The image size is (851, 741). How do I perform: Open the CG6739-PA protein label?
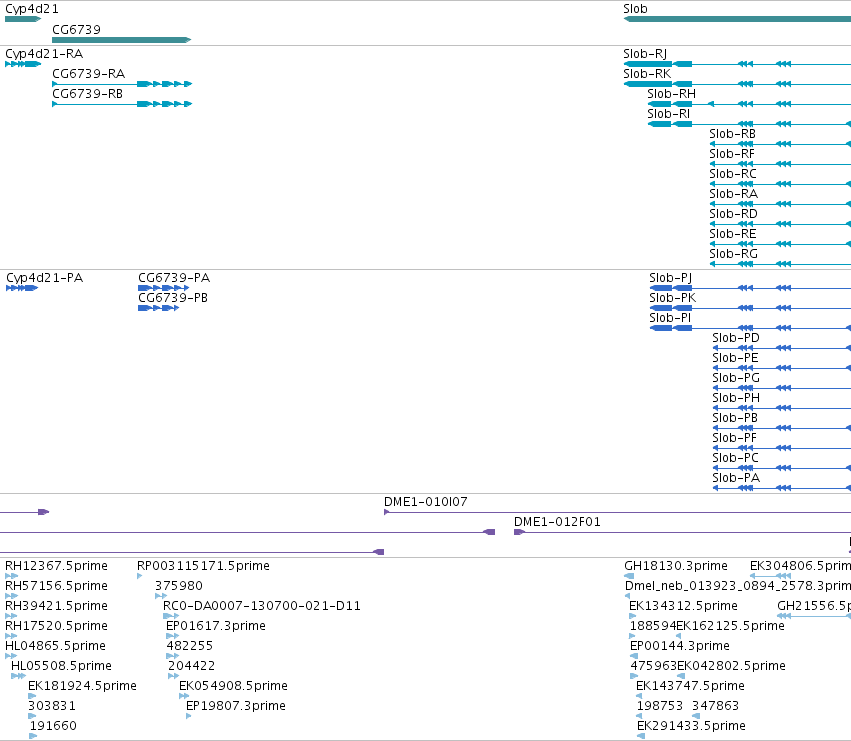click(x=174, y=278)
